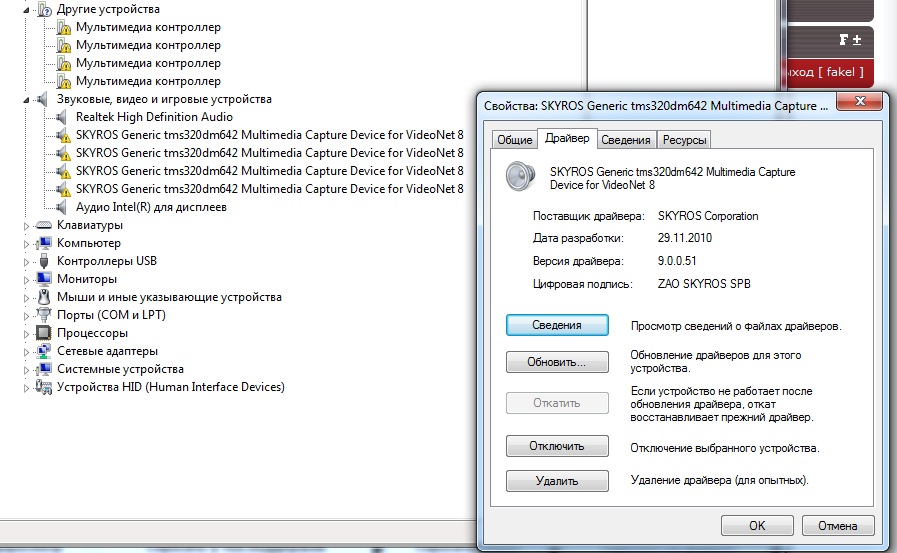Click the monitor icon next to Мониторы
This screenshot has width=897, height=553.
click(44, 279)
